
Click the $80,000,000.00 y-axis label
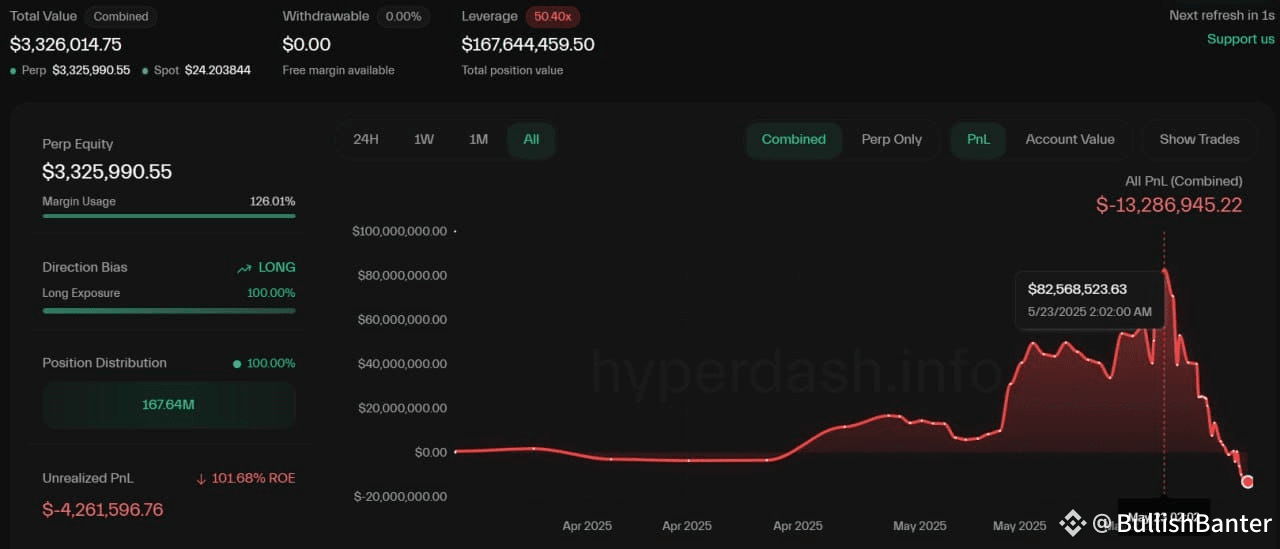click(x=402, y=275)
